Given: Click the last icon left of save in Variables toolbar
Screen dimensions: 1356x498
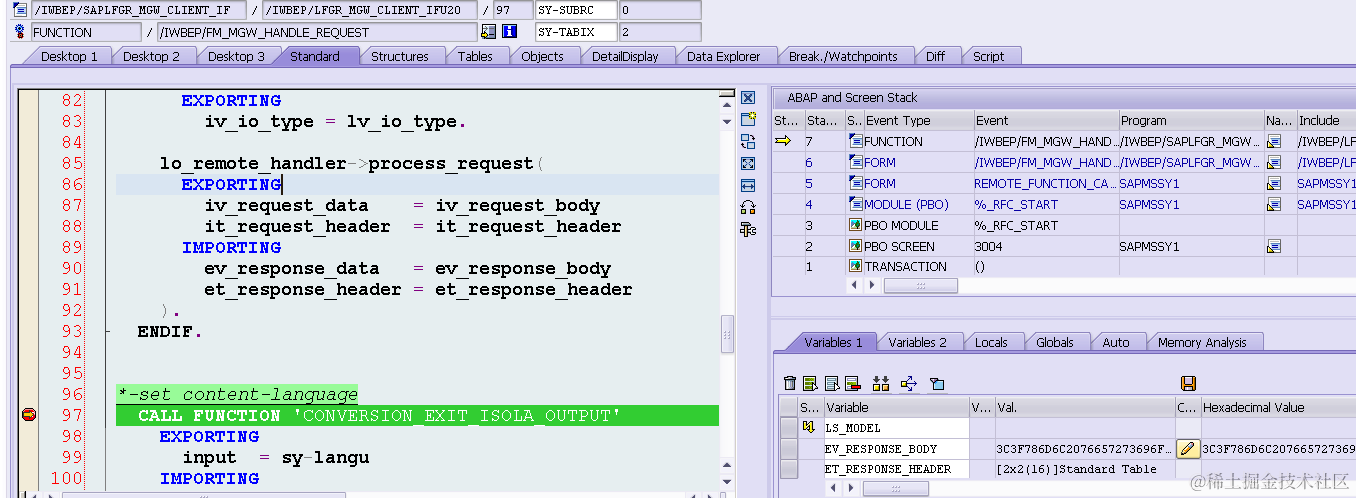Looking at the screenshot, I should [x=937, y=383].
